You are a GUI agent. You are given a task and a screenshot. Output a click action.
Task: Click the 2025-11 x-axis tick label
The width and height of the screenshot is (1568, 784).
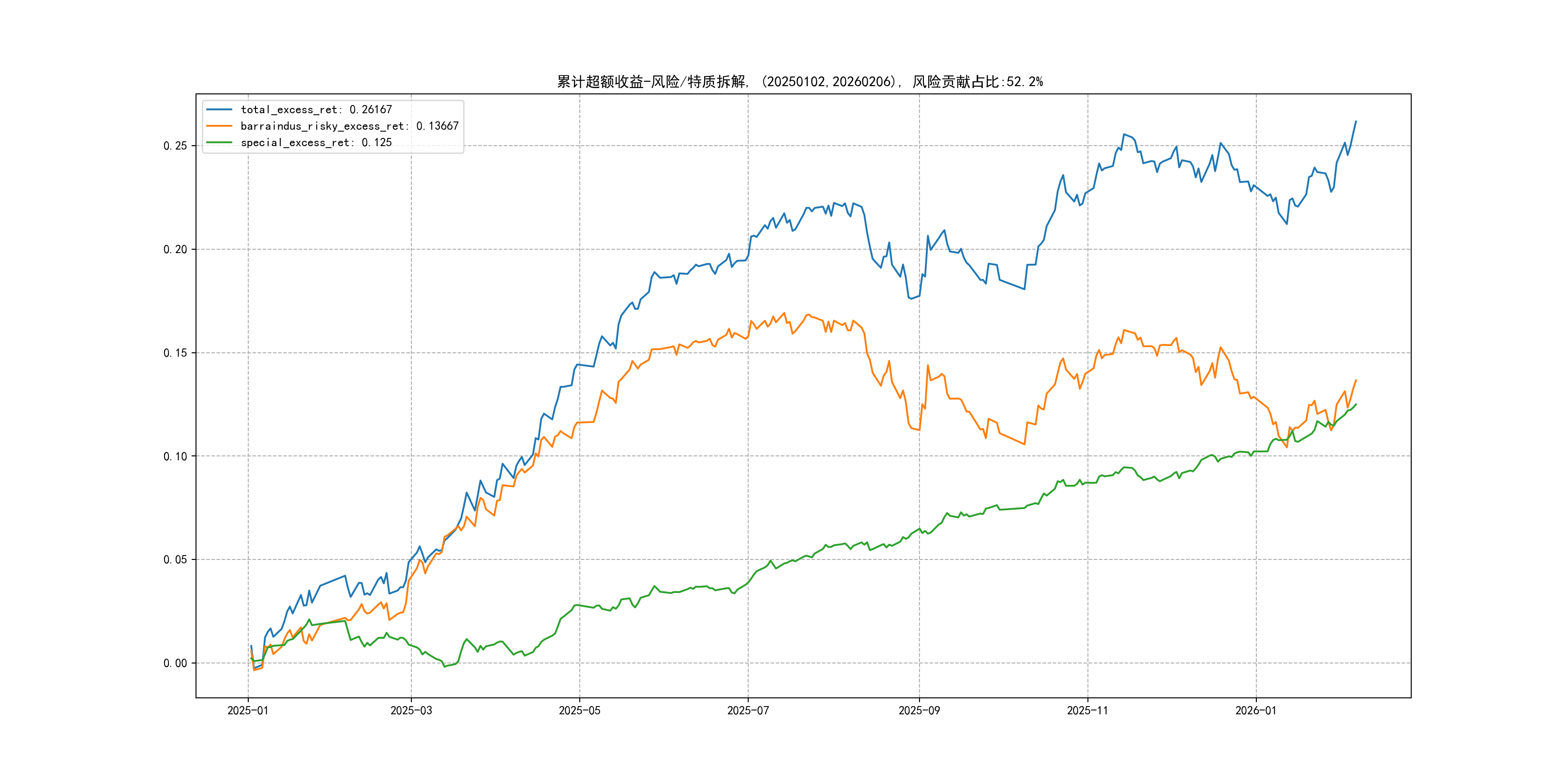point(1088,710)
